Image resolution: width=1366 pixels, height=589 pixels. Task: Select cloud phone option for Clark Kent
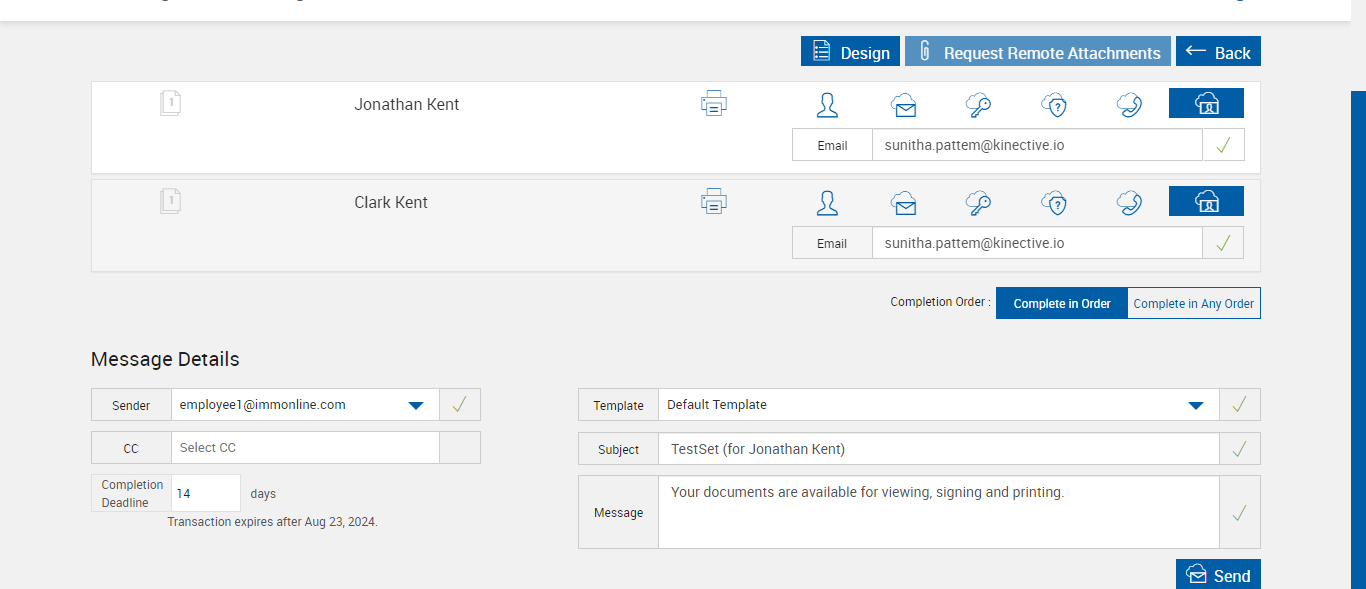pyautogui.click(x=1129, y=203)
